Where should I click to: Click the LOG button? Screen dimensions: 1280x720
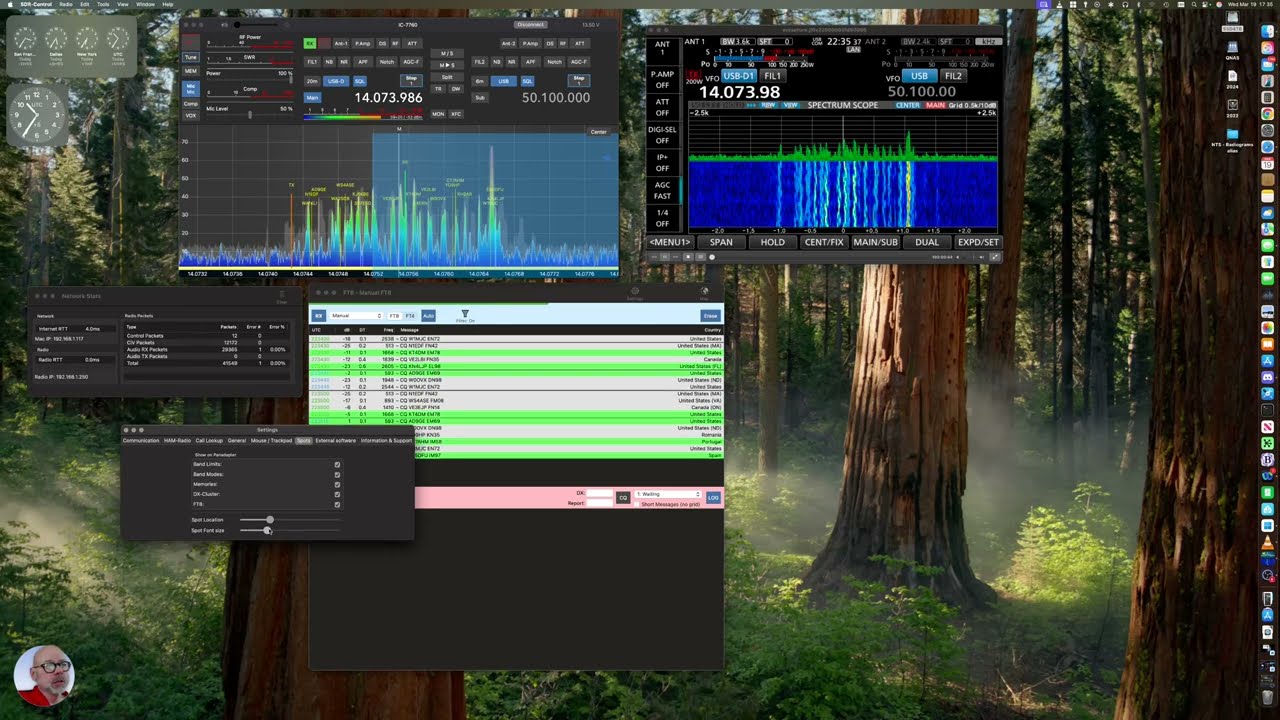click(x=713, y=497)
